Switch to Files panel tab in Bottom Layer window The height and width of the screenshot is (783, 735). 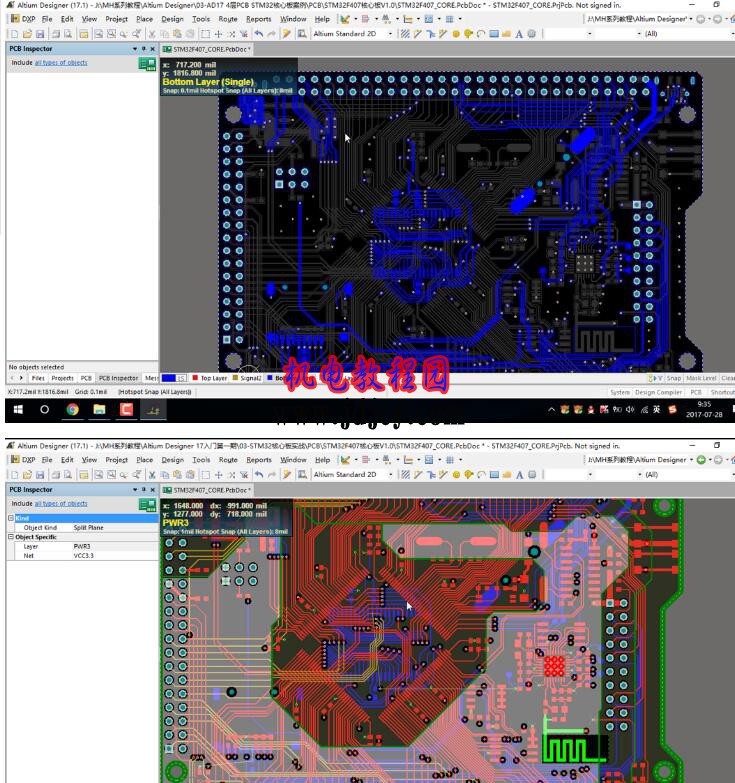[x=38, y=379]
